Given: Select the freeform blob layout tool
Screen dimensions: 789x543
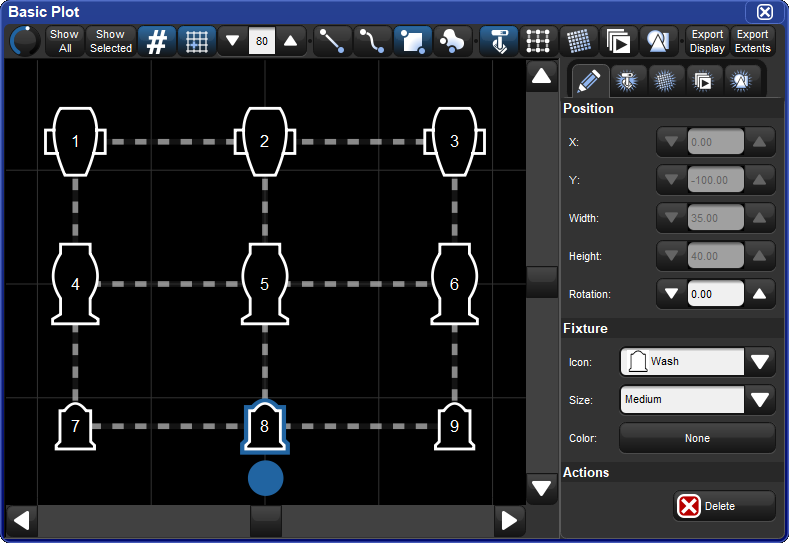Looking at the screenshot, I should 452,41.
